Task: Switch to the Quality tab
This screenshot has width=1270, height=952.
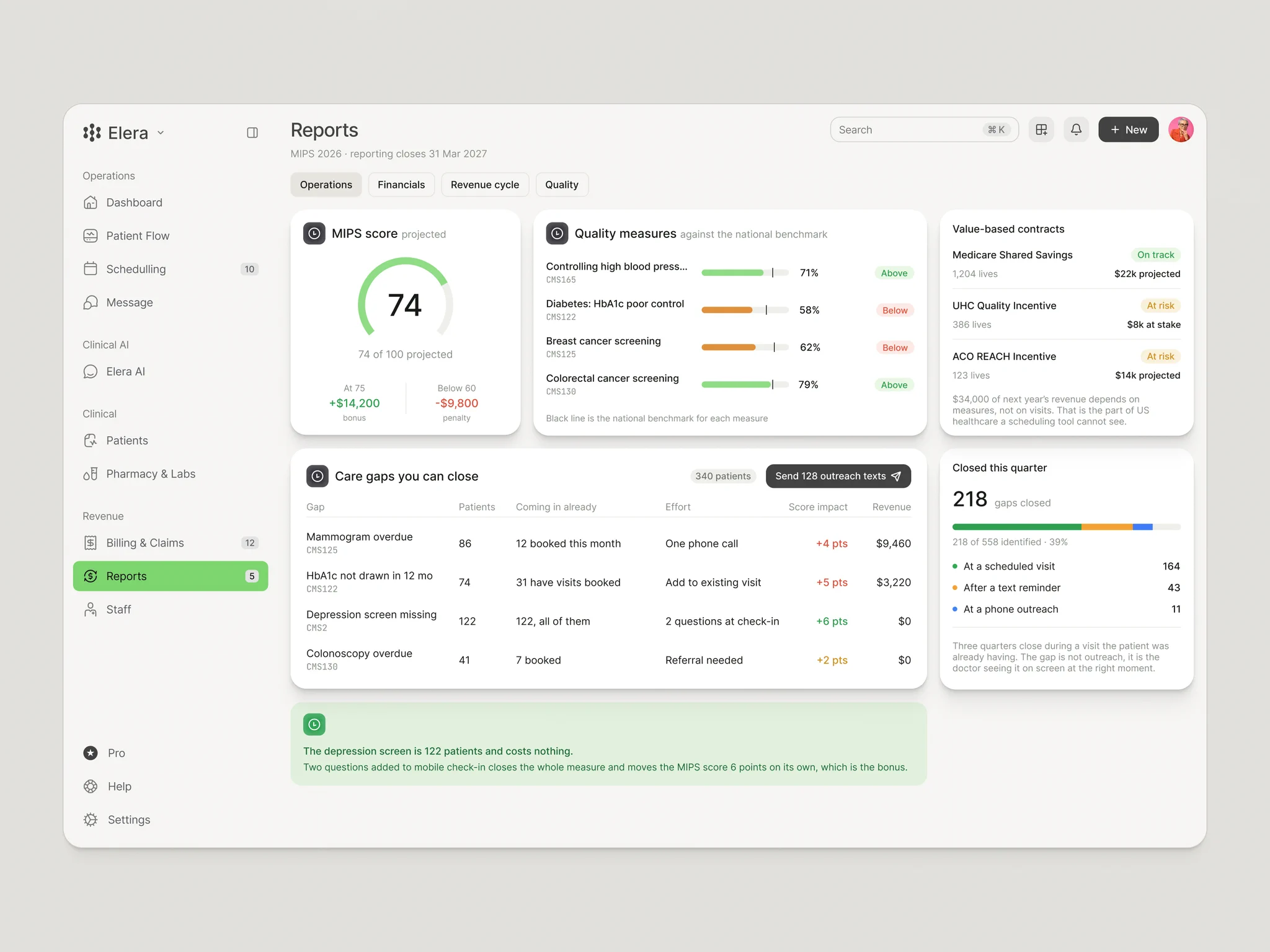Action: 562,185
